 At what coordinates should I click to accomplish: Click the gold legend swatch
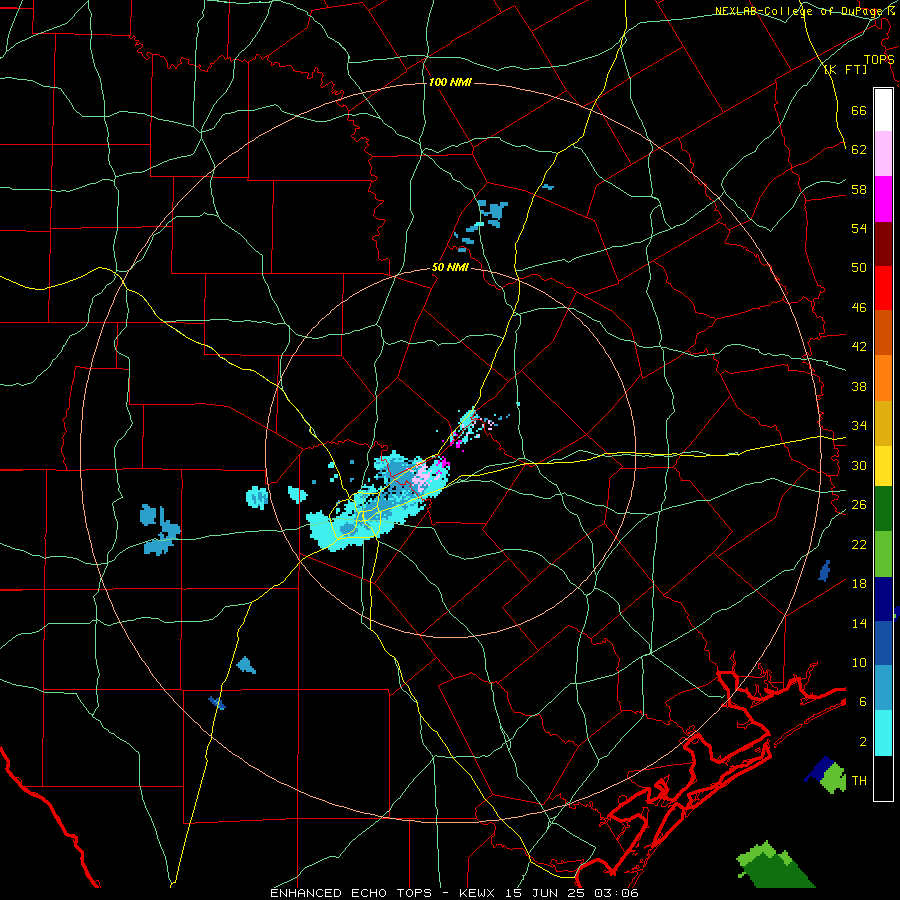[883, 422]
